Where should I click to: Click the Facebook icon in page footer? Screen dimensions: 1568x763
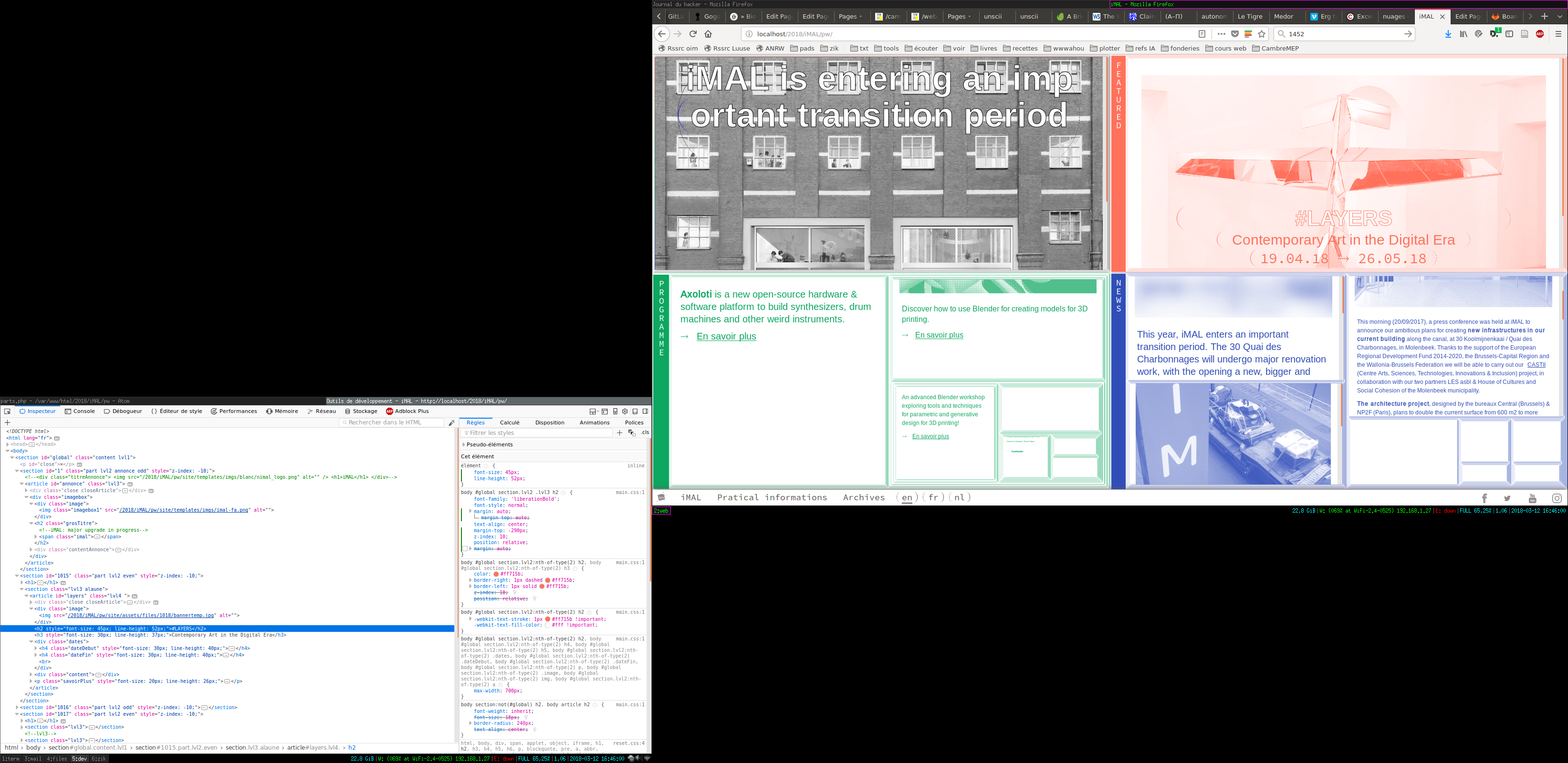click(x=1484, y=498)
